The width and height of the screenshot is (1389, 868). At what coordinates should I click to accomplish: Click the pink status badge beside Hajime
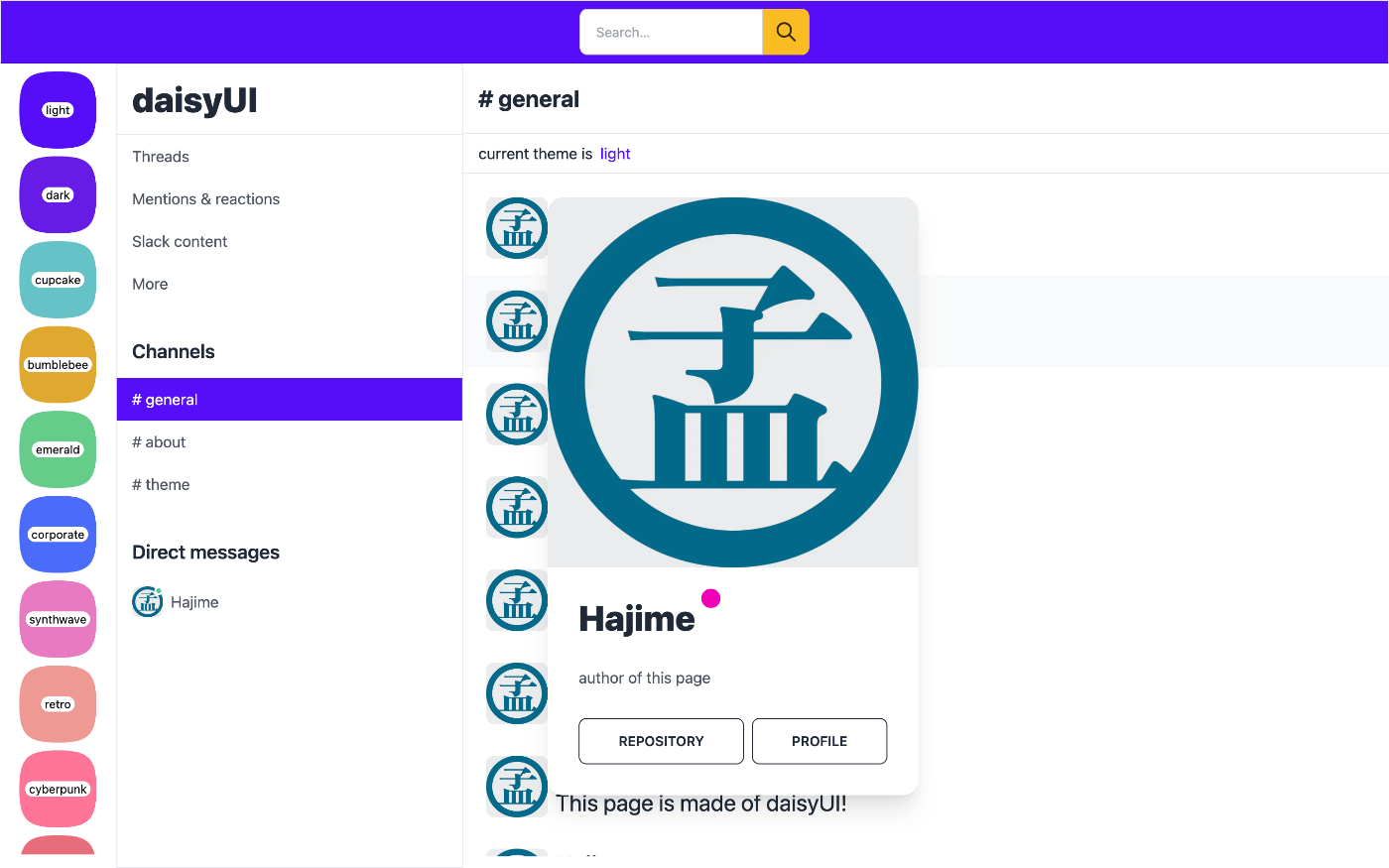coord(710,598)
